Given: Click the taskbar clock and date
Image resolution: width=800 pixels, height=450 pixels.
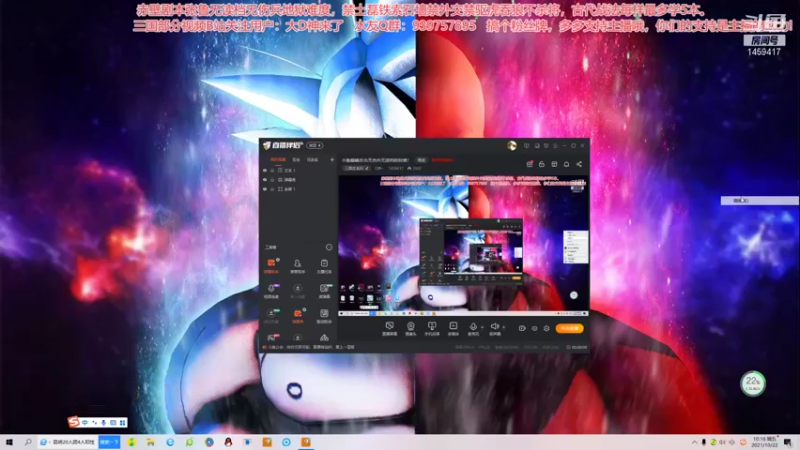Looking at the screenshot, I should pos(764,442).
